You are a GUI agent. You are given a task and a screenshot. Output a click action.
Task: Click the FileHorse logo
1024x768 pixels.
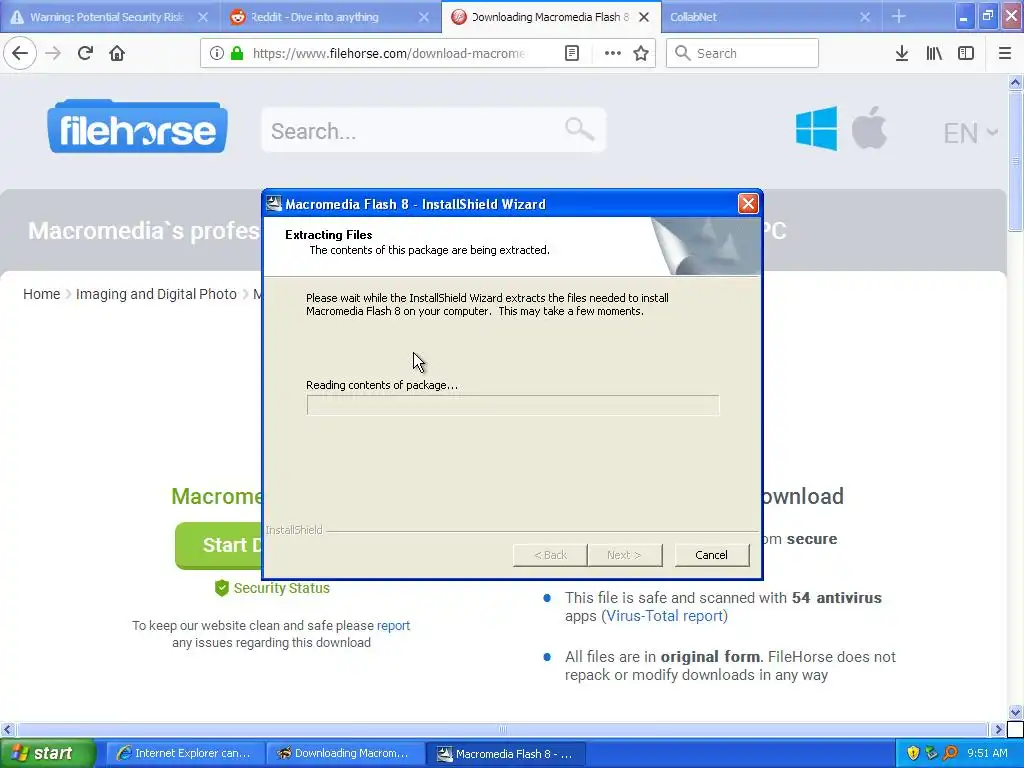pyautogui.click(x=137, y=127)
